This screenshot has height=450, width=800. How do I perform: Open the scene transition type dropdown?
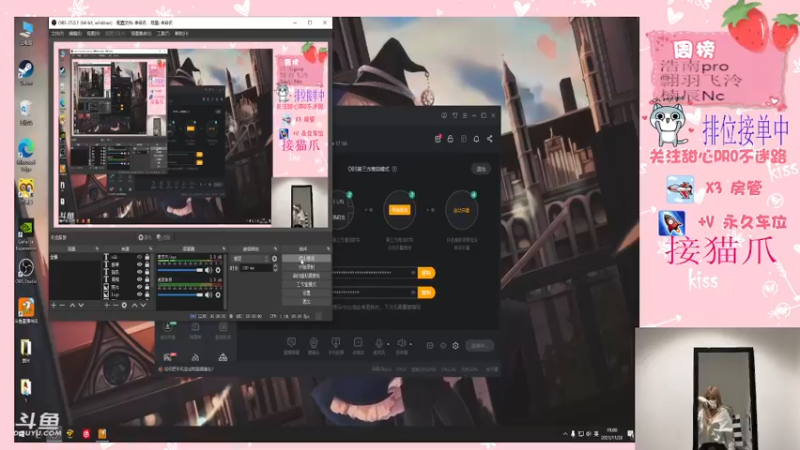[x=251, y=259]
